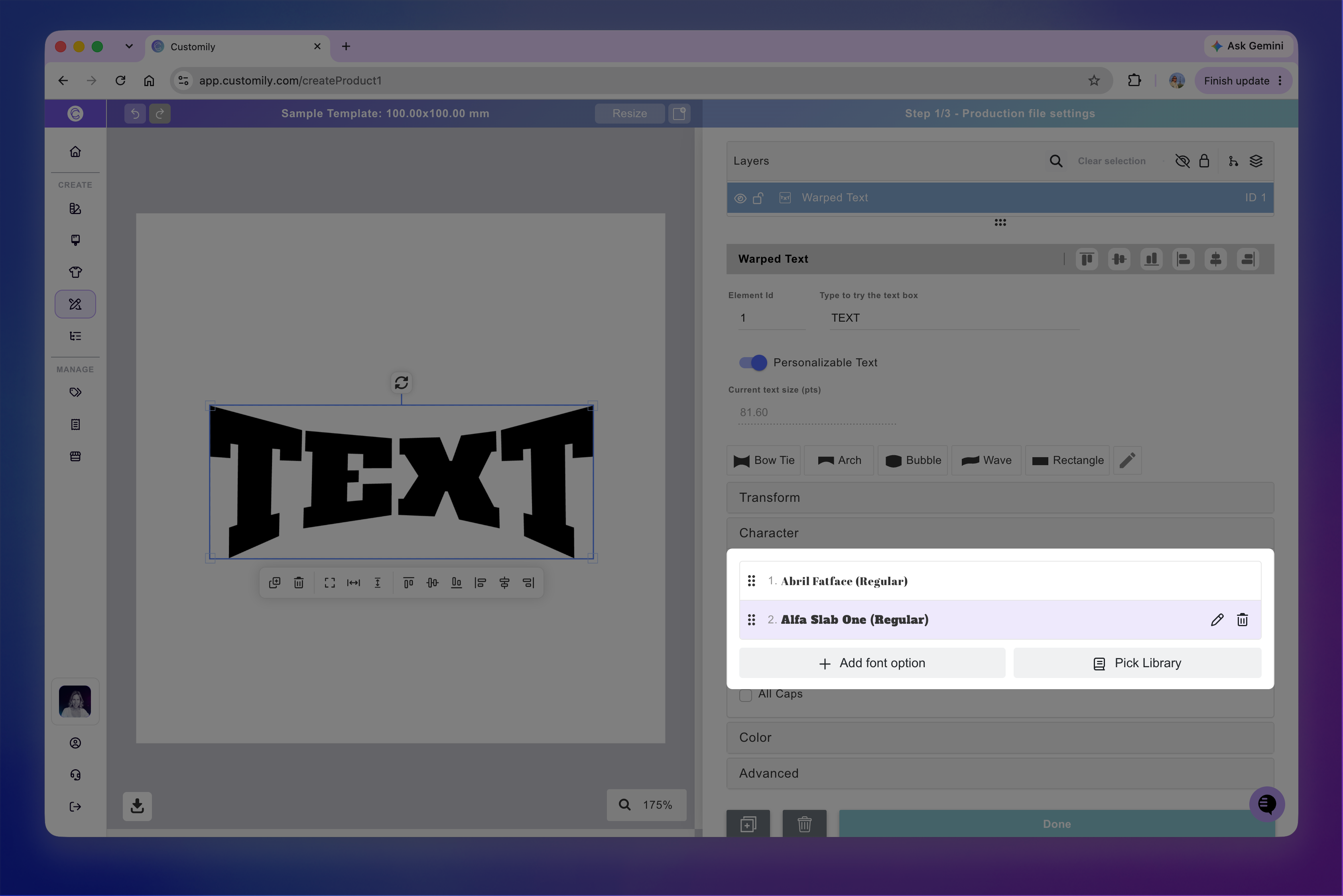
Task: Select the Warped Text layer row
Action: [x=1000, y=198]
